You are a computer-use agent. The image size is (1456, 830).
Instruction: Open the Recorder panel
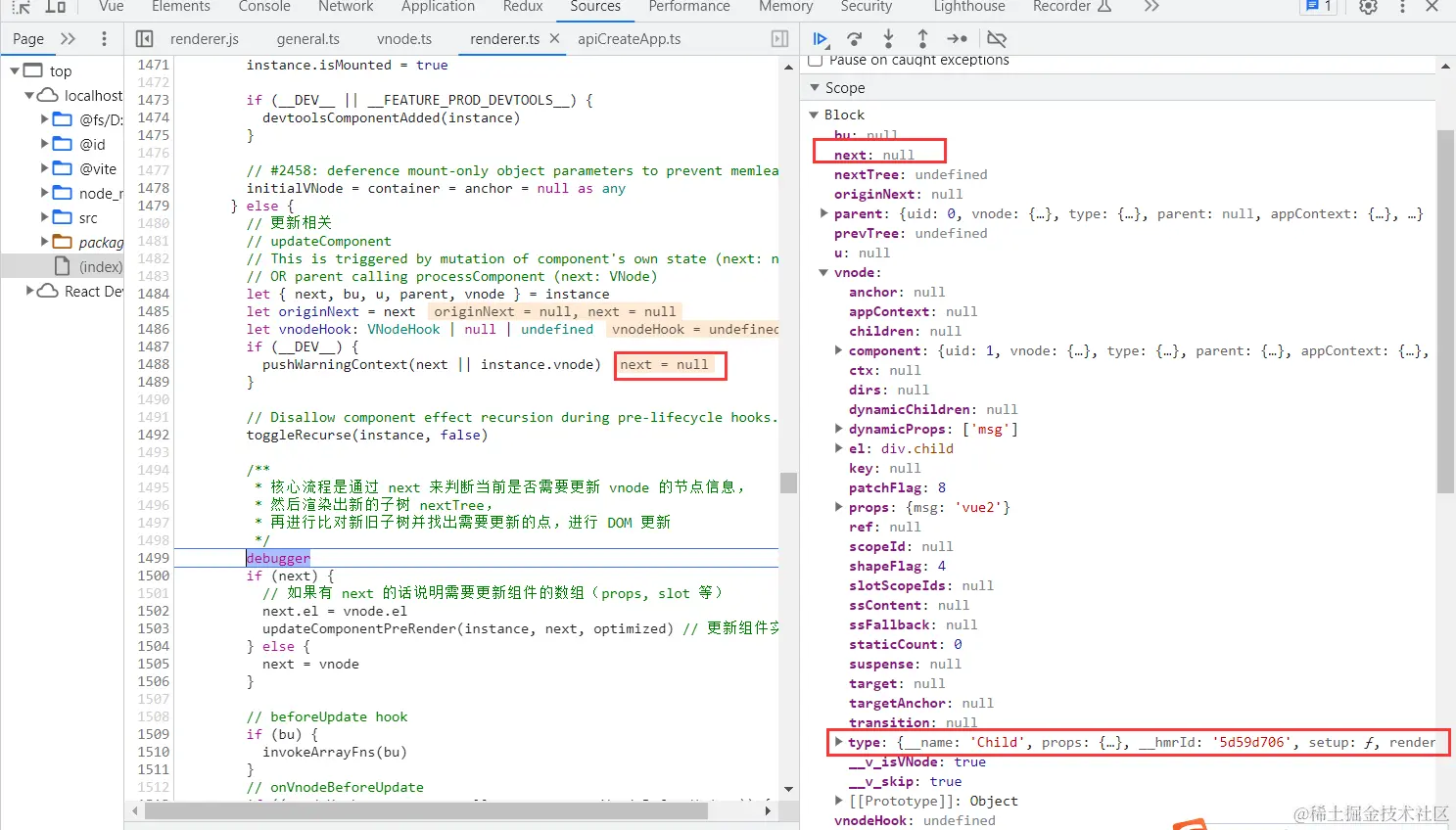click(1072, 7)
